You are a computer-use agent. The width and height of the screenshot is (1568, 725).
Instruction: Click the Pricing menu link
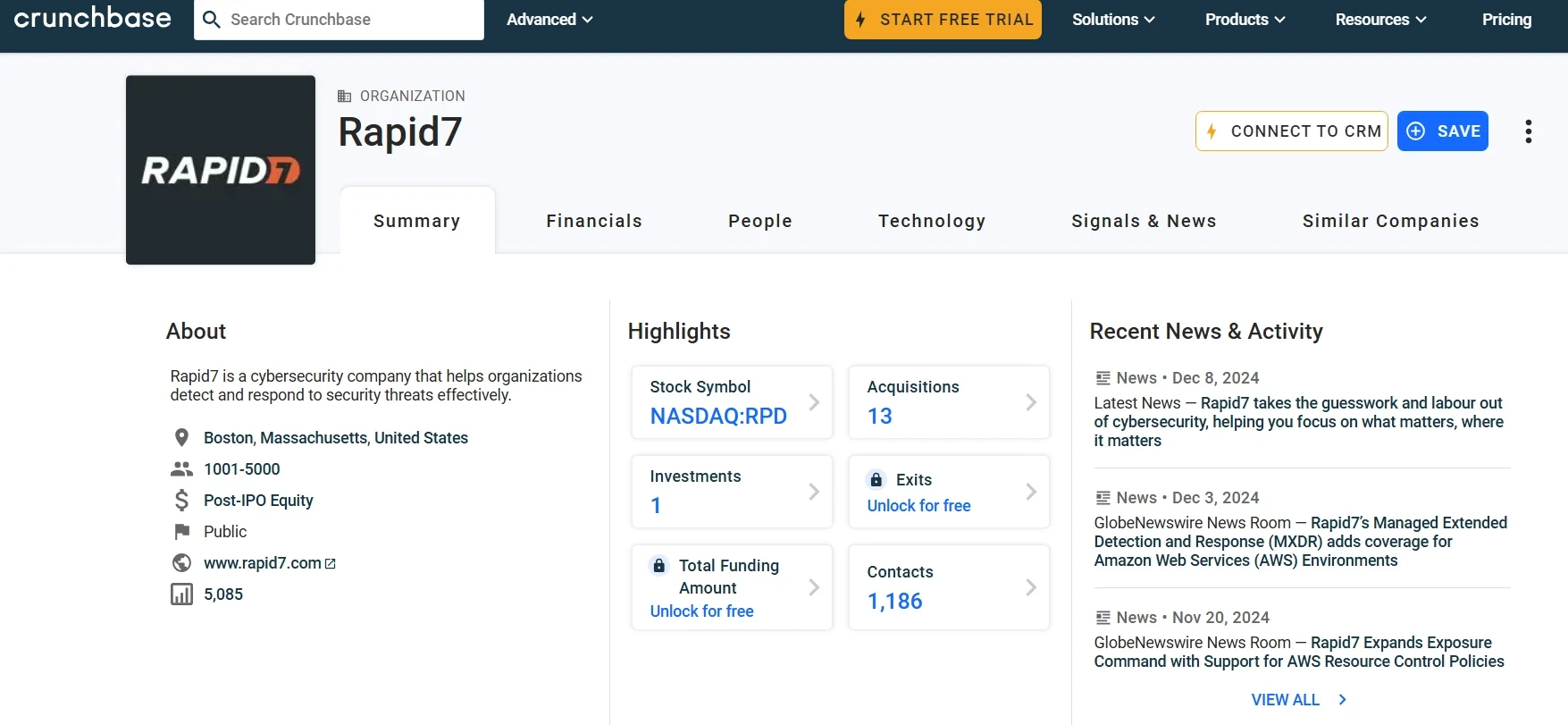(x=1506, y=20)
